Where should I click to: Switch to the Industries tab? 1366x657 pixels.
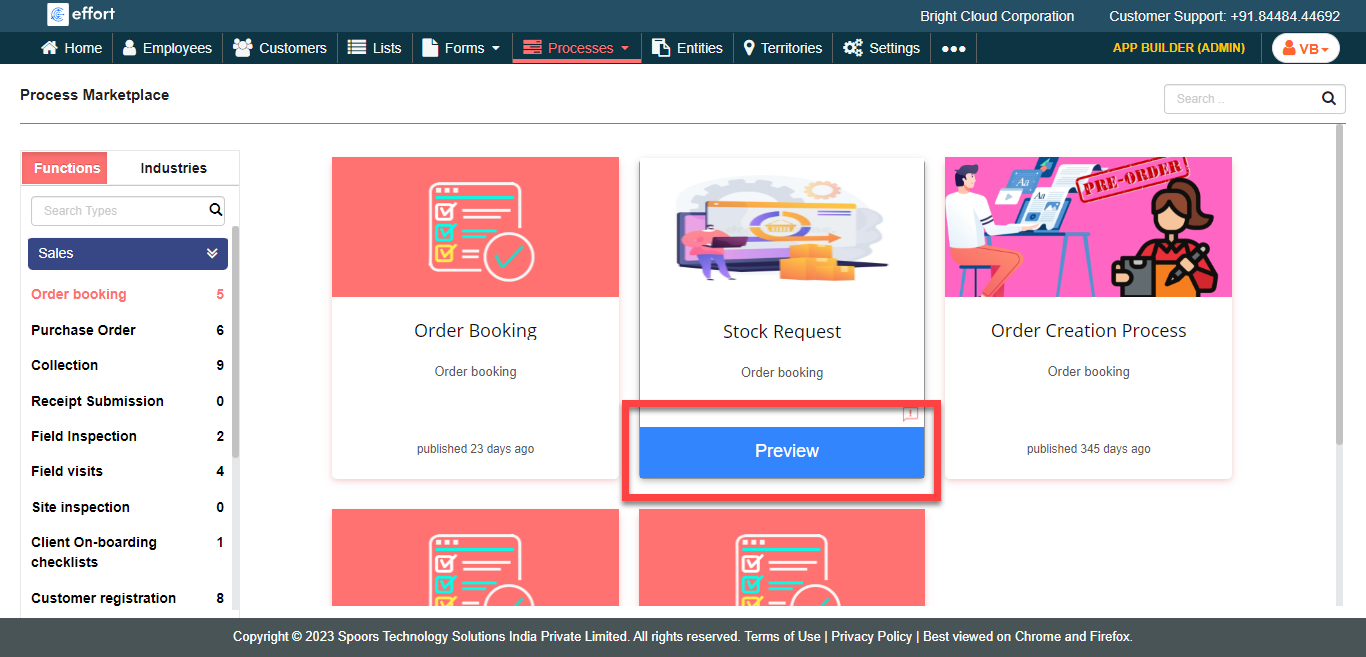(x=173, y=168)
